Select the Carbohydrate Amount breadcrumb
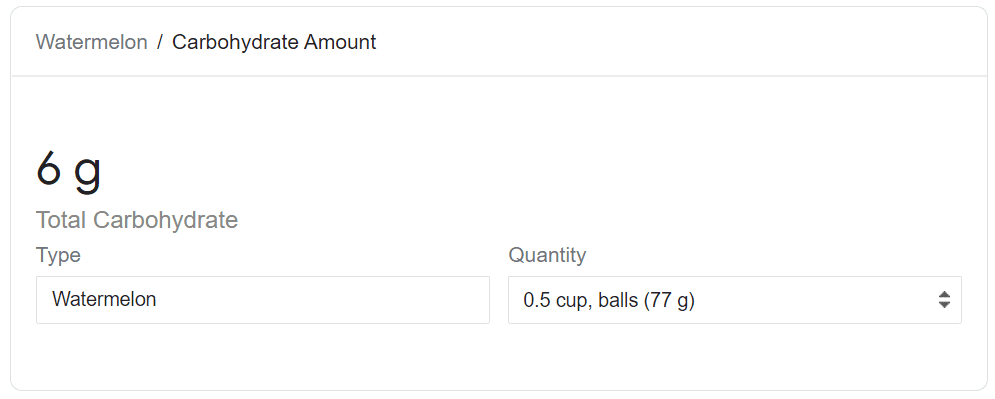Screen dimensions: 995x399 coord(274,42)
